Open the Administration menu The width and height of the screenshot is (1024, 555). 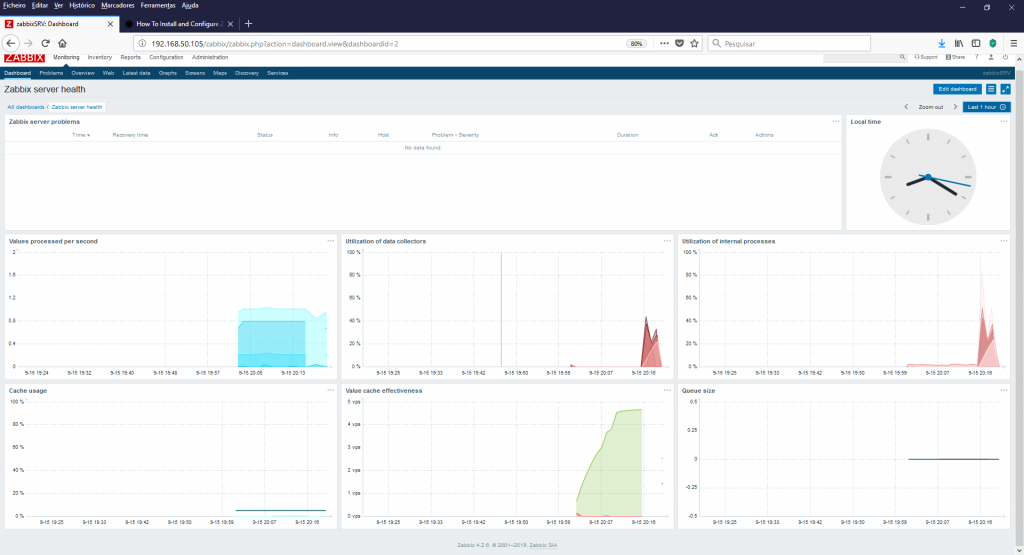tap(210, 57)
